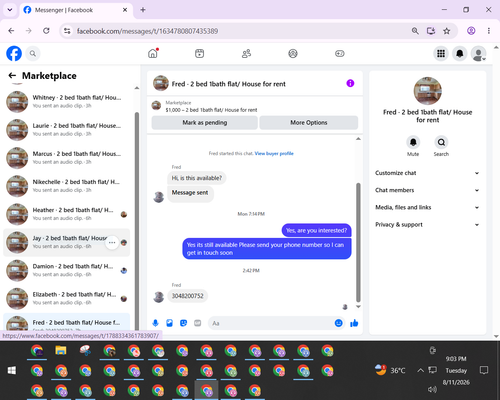
Task: Open the Windows notification center icon
Action: (x=484, y=370)
